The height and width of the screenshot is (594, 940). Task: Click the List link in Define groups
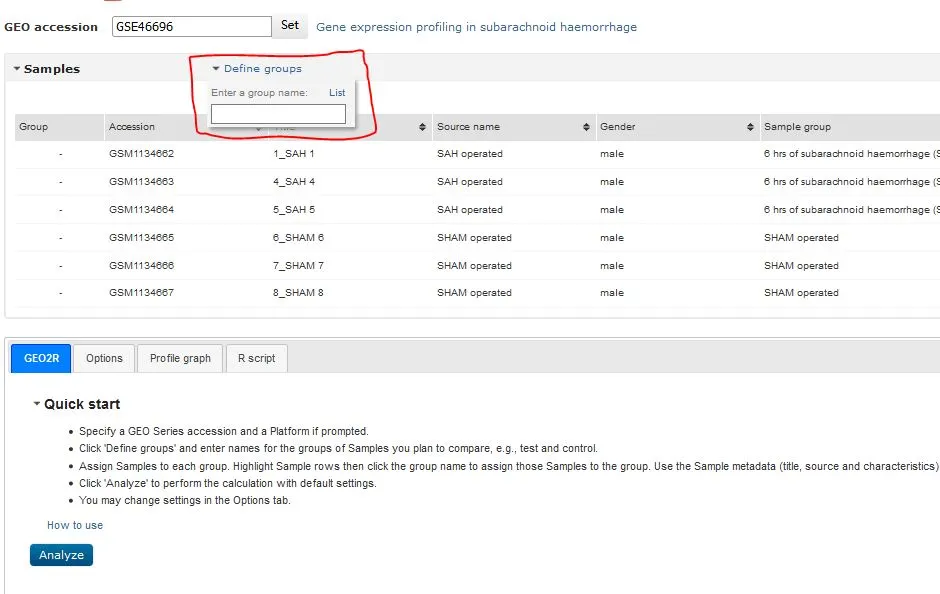point(337,93)
